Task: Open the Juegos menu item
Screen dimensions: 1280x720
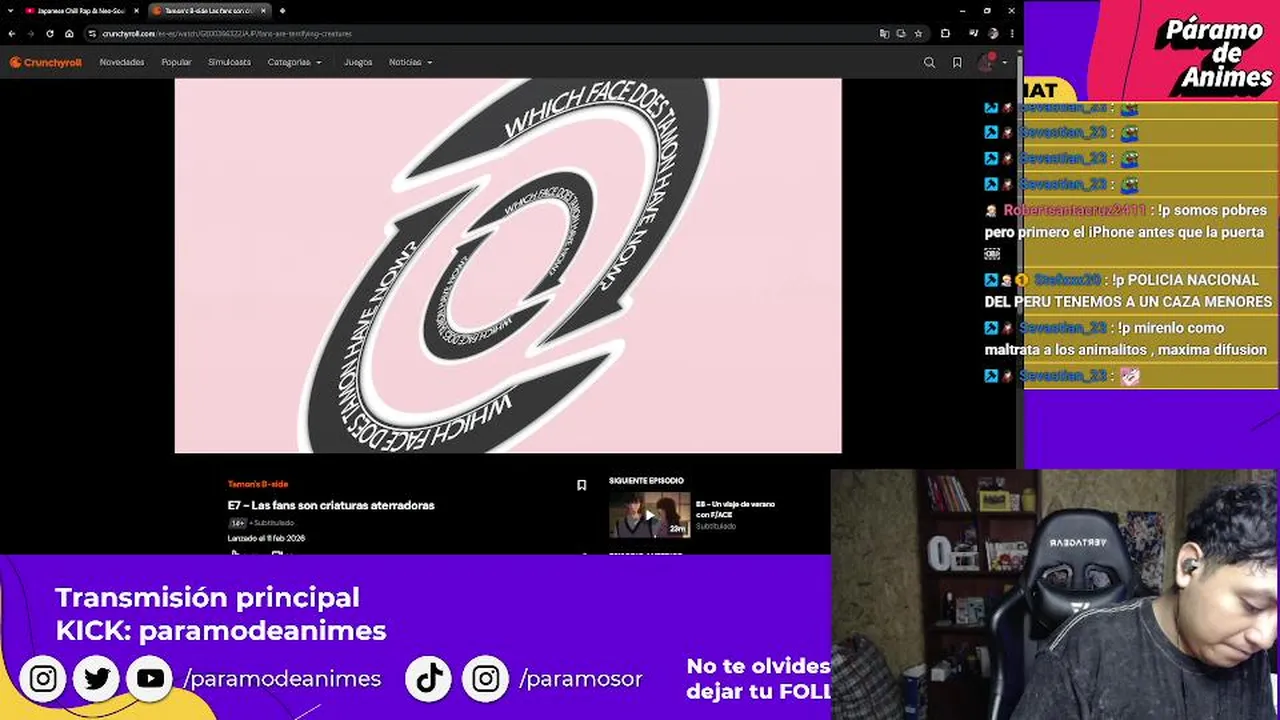Action: (358, 62)
